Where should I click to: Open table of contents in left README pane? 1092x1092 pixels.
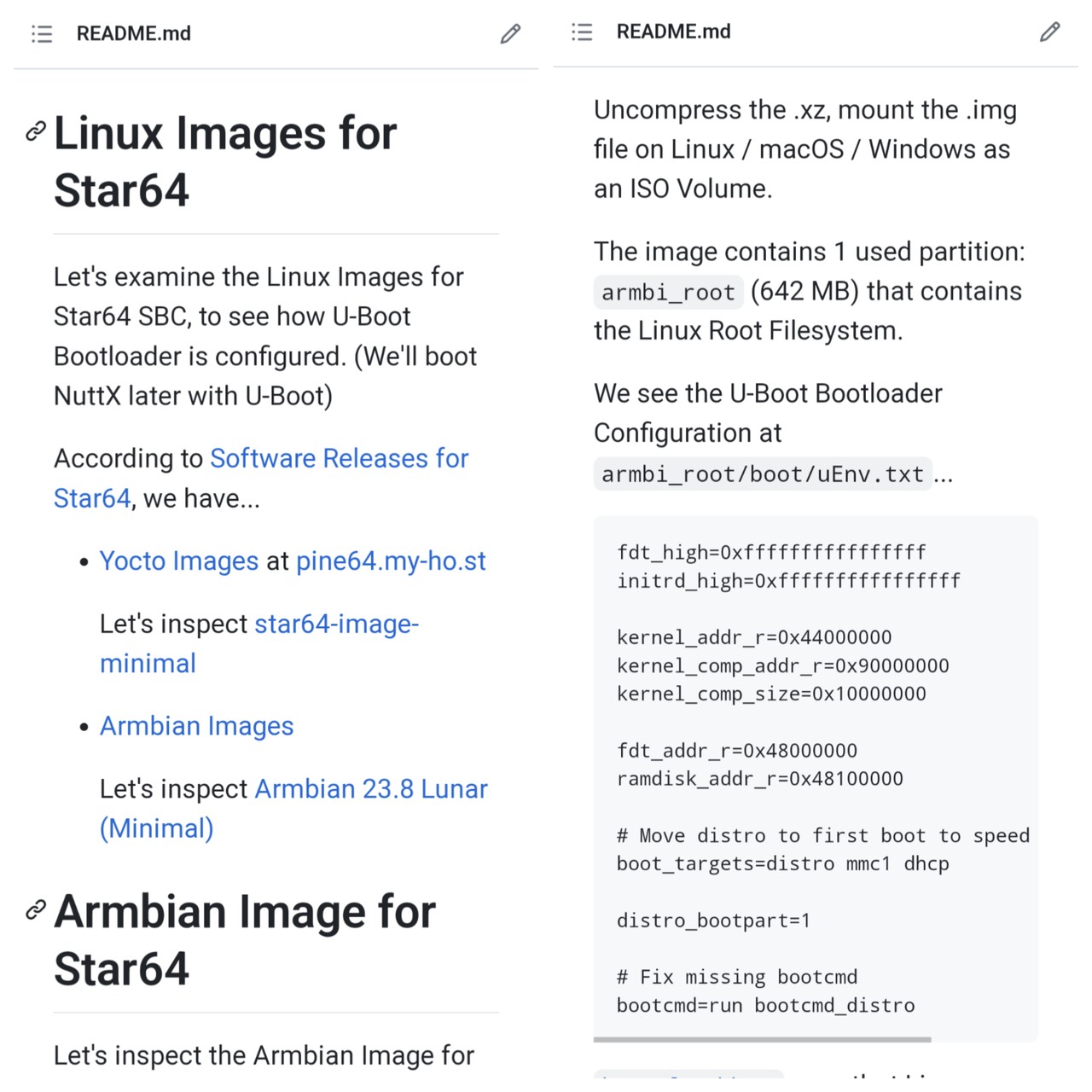42,34
